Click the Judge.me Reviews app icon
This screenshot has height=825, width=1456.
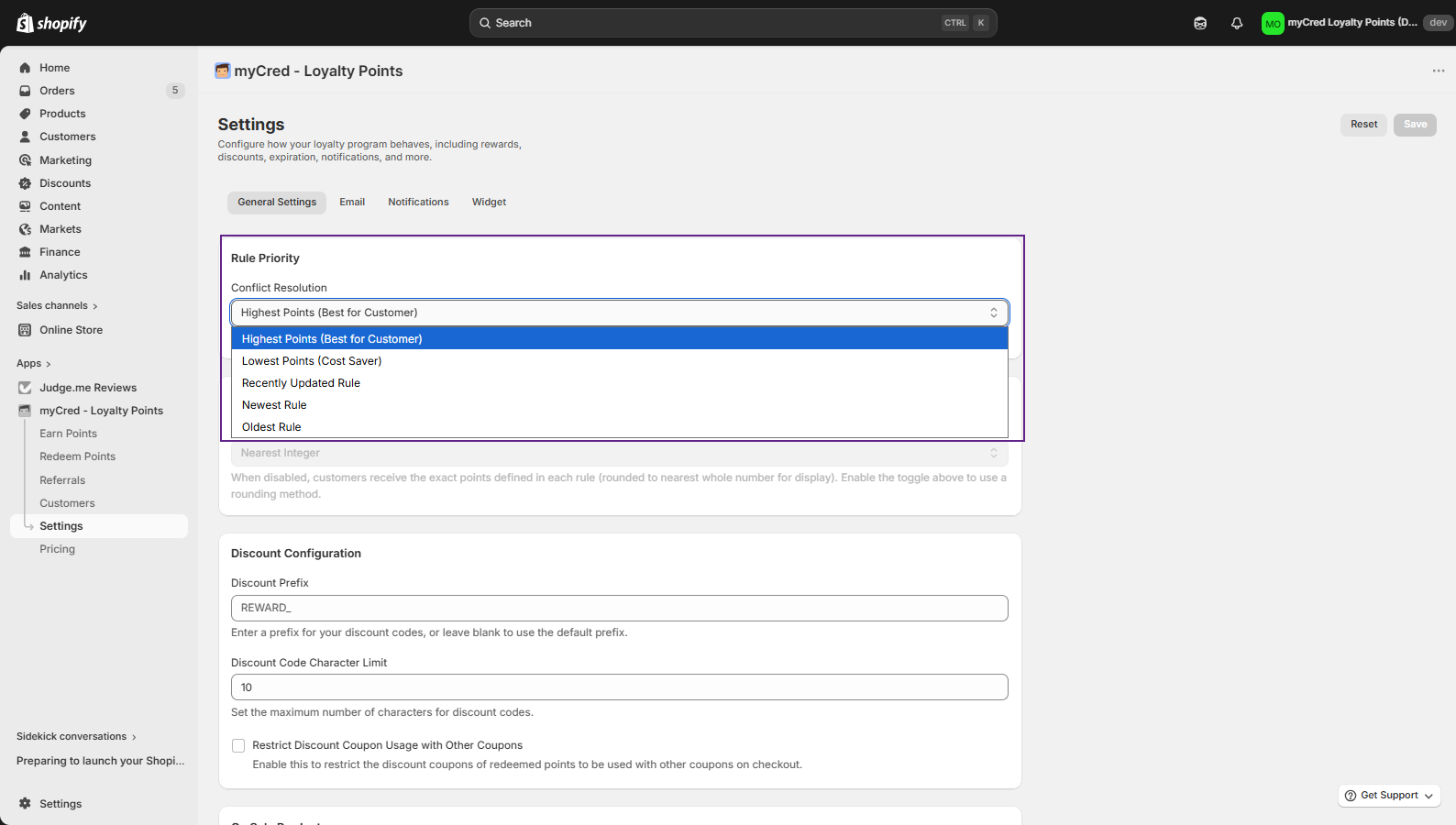click(25, 388)
